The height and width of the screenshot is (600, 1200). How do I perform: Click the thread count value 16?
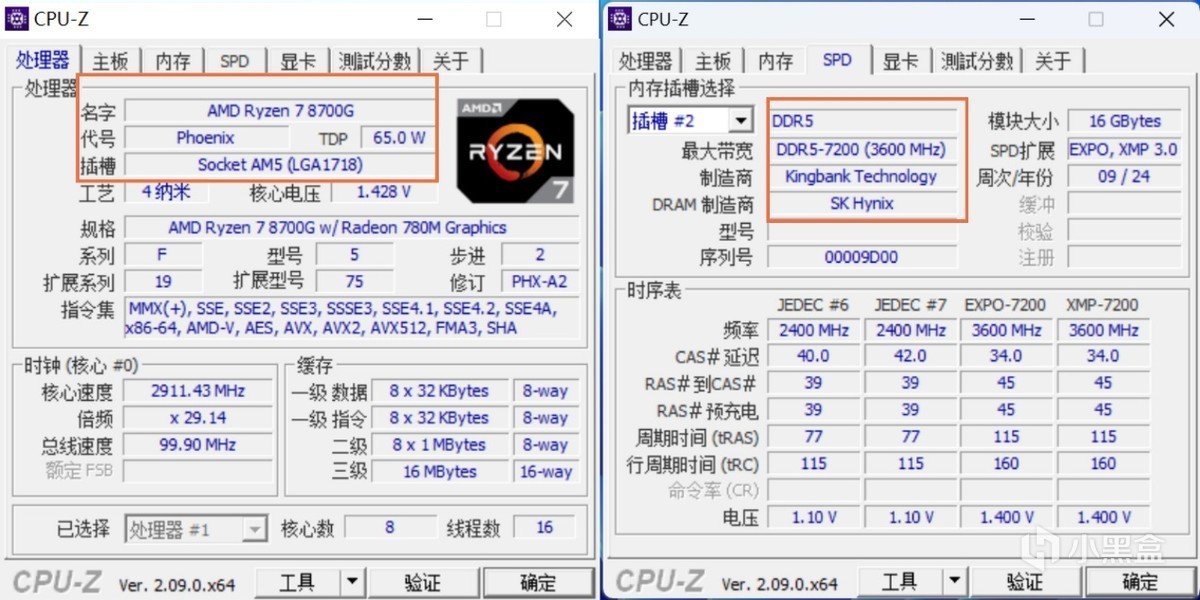(x=544, y=528)
